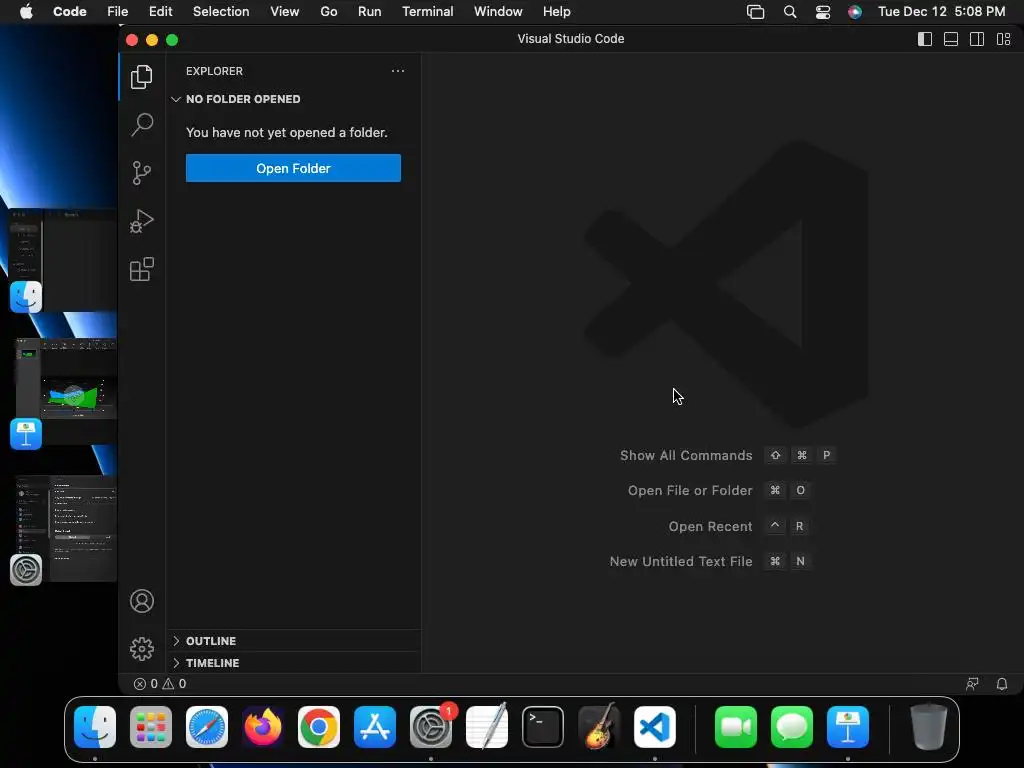Expand the Timeline section
Viewport: 1024px width, 768px height.
point(293,663)
